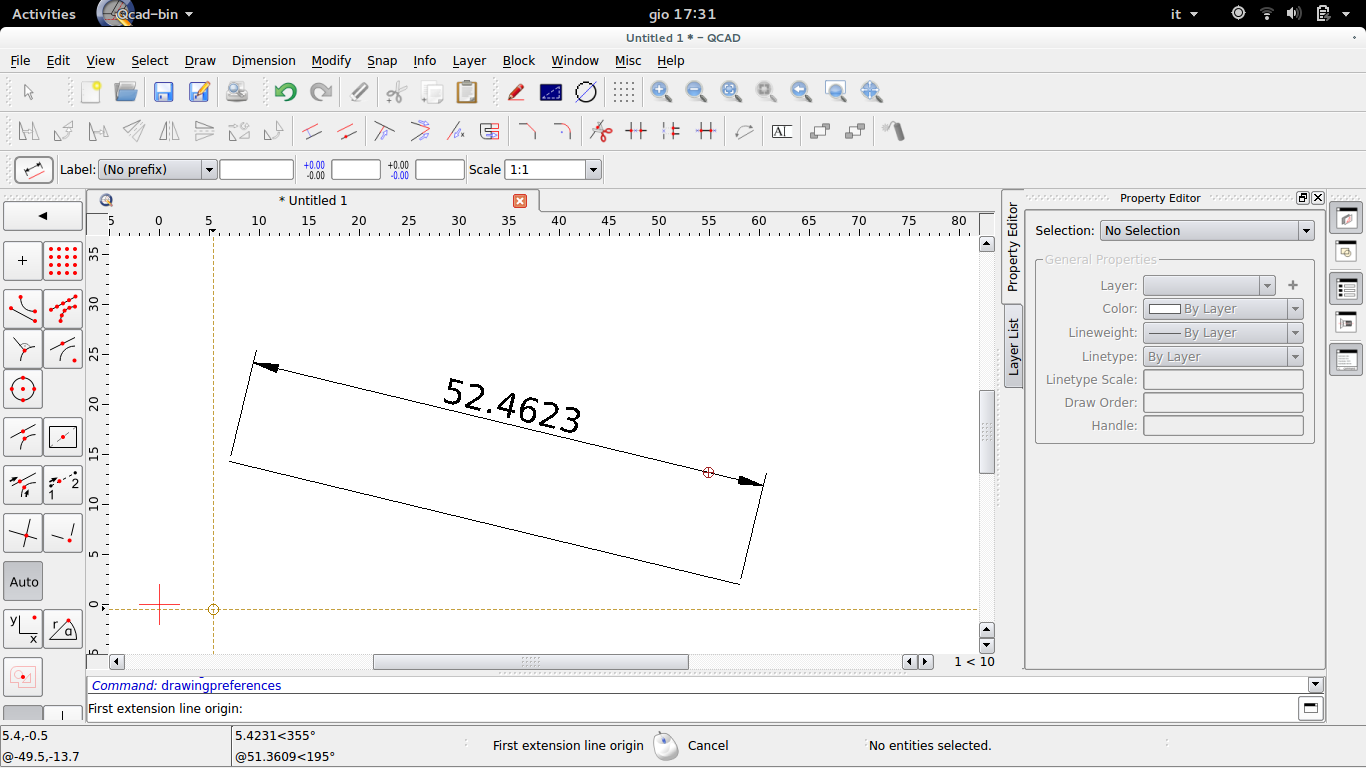
Task: Close the Untitled 1 document tab
Action: (x=520, y=201)
